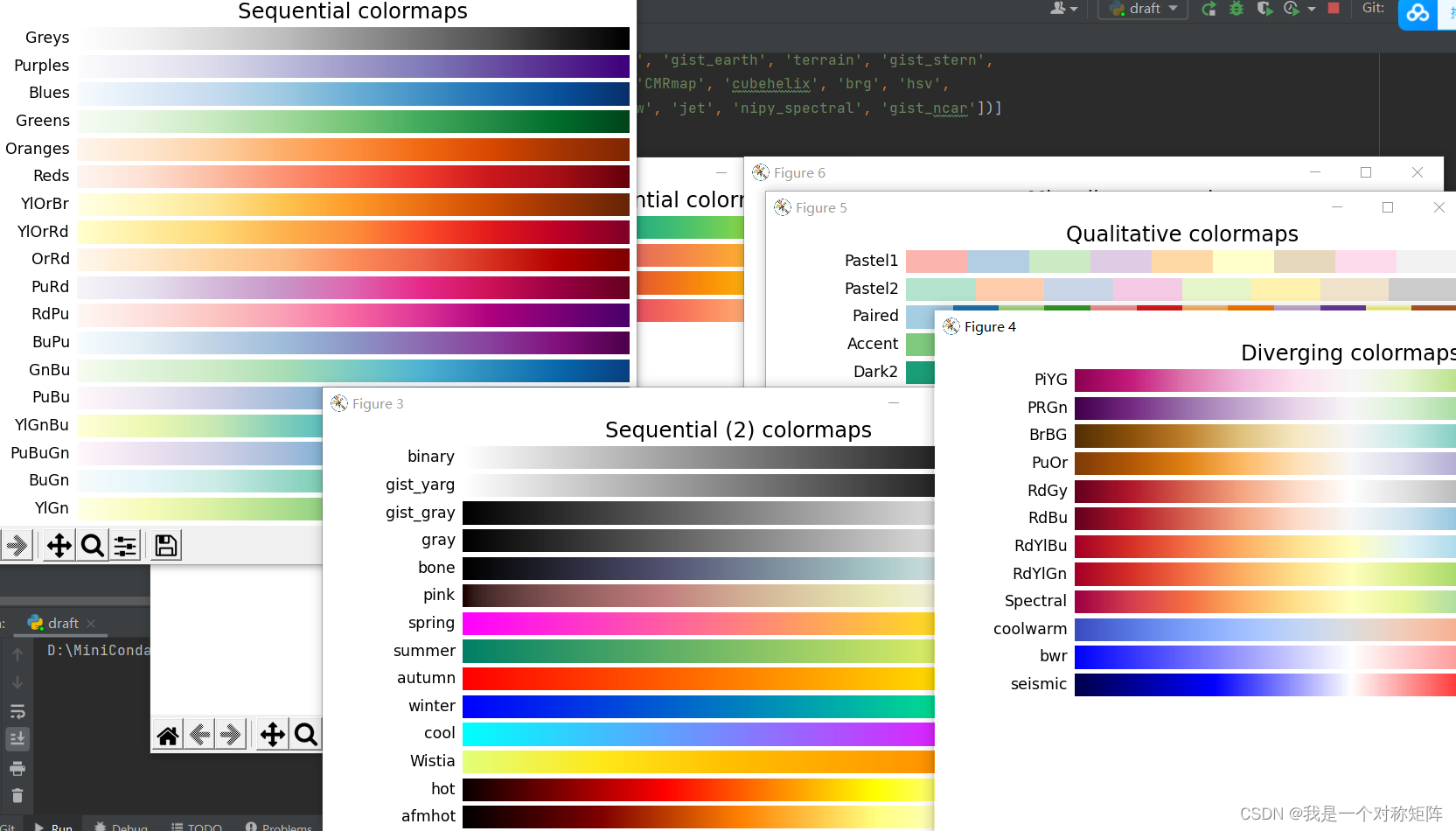Click the Save figure floppy disk icon

click(x=165, y=546)
